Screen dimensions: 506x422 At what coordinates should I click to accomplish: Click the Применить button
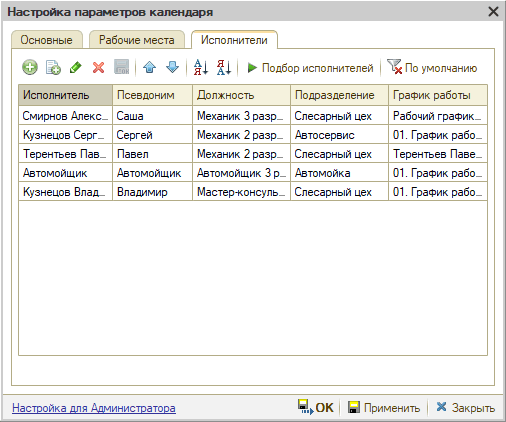coord(384,408)
